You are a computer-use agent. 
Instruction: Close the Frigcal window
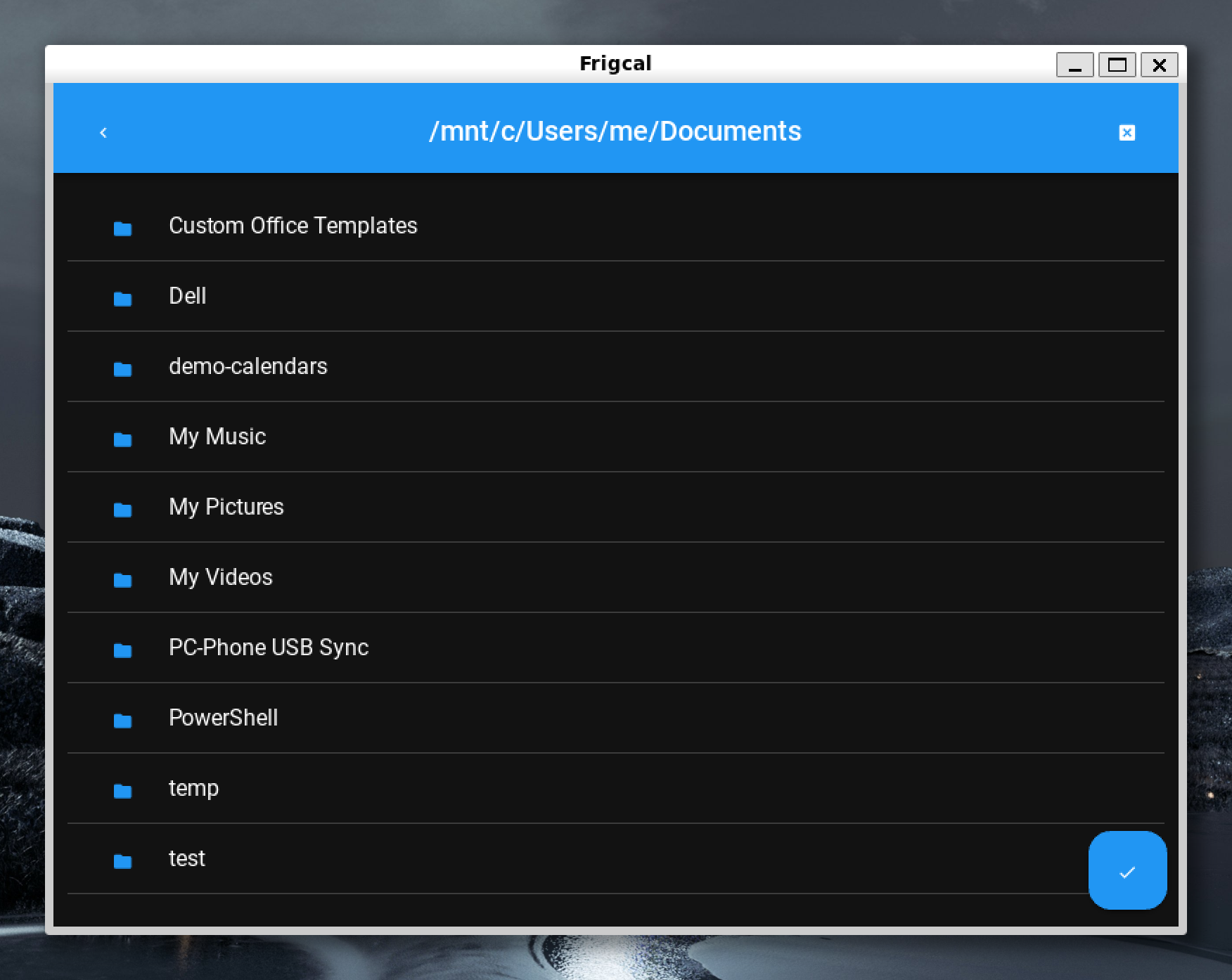tap(1159, 65)
